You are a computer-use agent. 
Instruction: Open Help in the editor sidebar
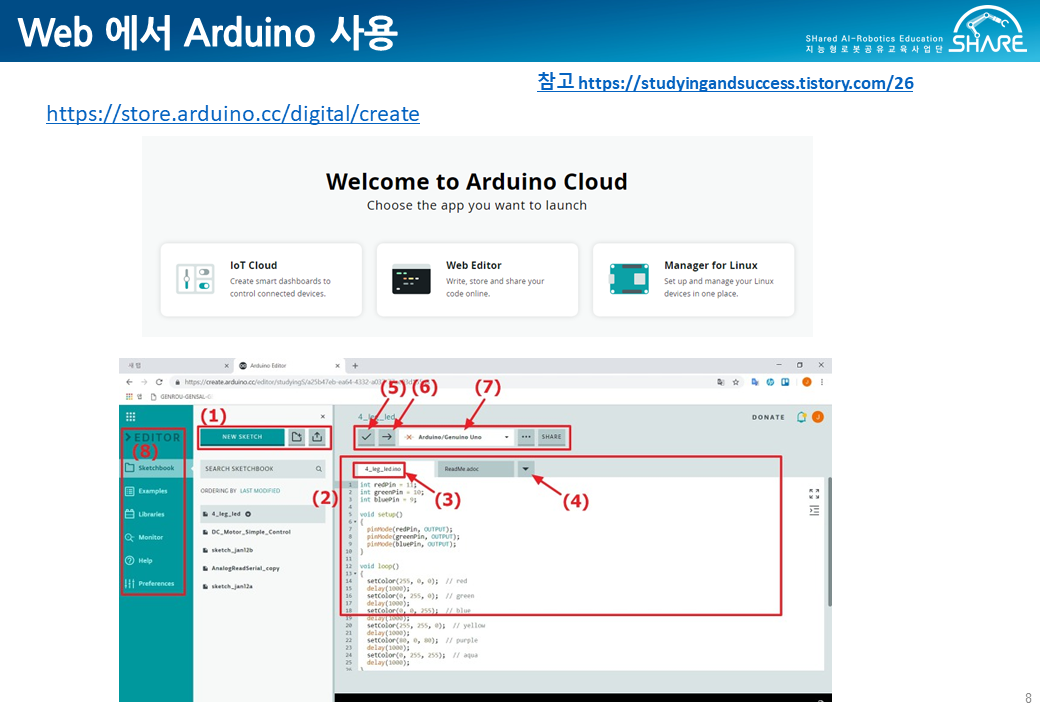(145, 561)
